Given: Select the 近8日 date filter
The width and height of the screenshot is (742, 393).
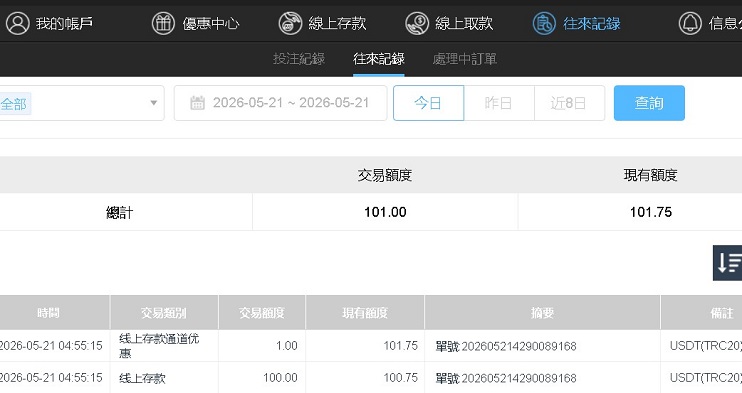Looking at the screenshot, I should [569, 103].
